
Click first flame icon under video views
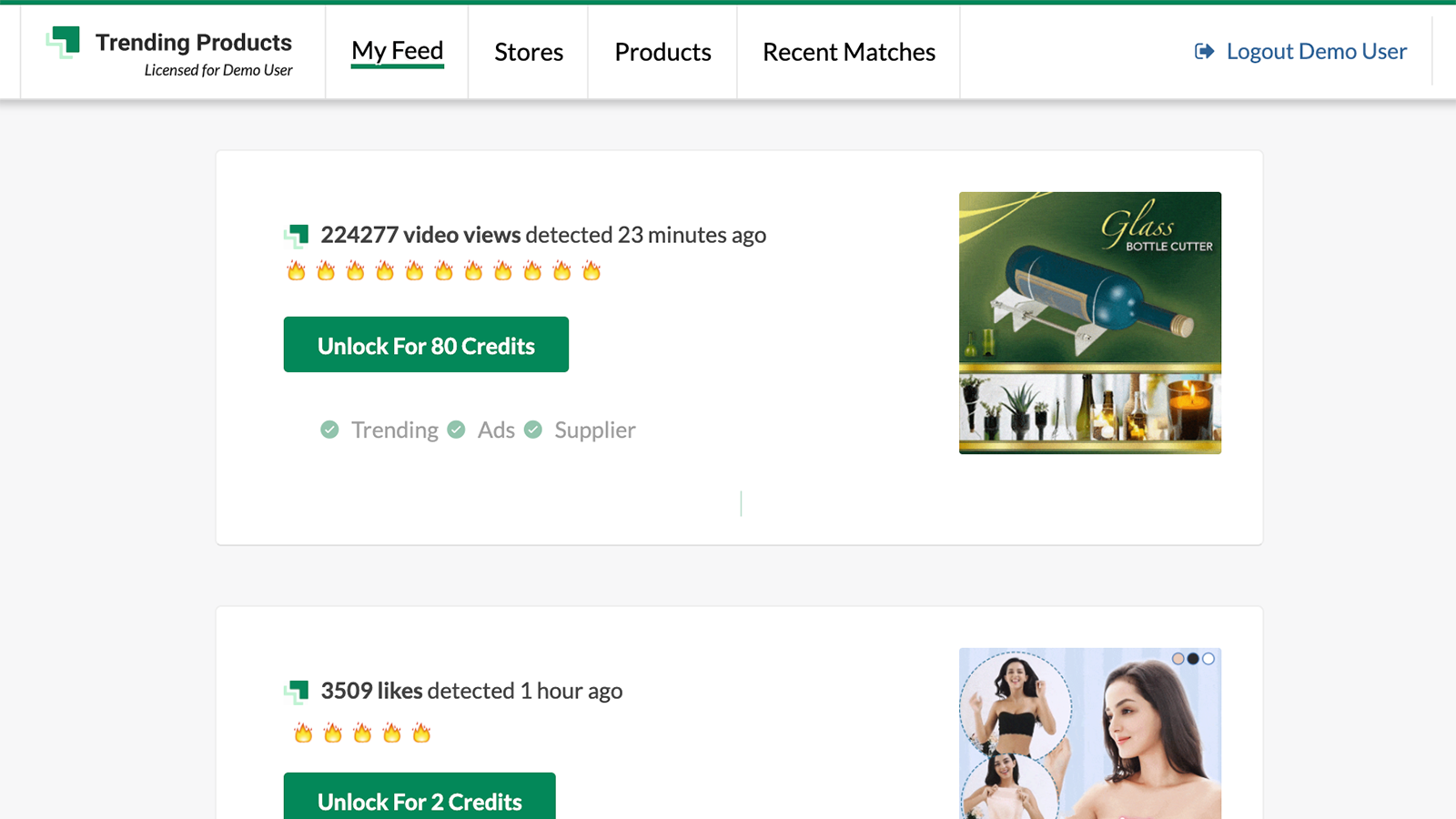(297, 271)
